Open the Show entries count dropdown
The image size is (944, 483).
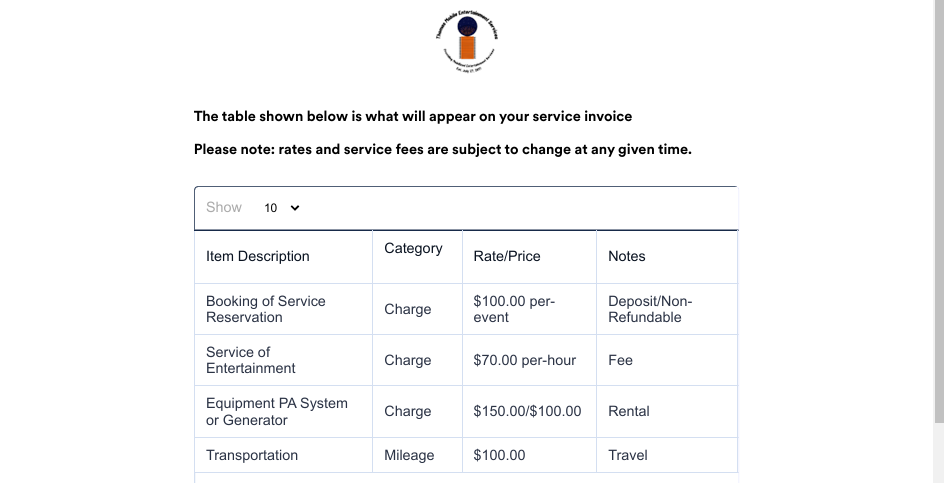(282, 208)
